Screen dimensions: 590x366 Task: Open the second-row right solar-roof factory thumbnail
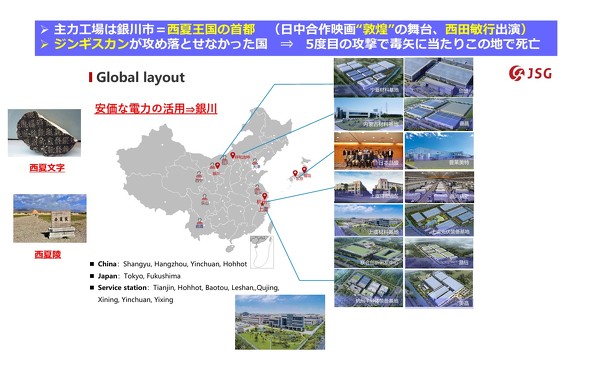click(439, 114)
